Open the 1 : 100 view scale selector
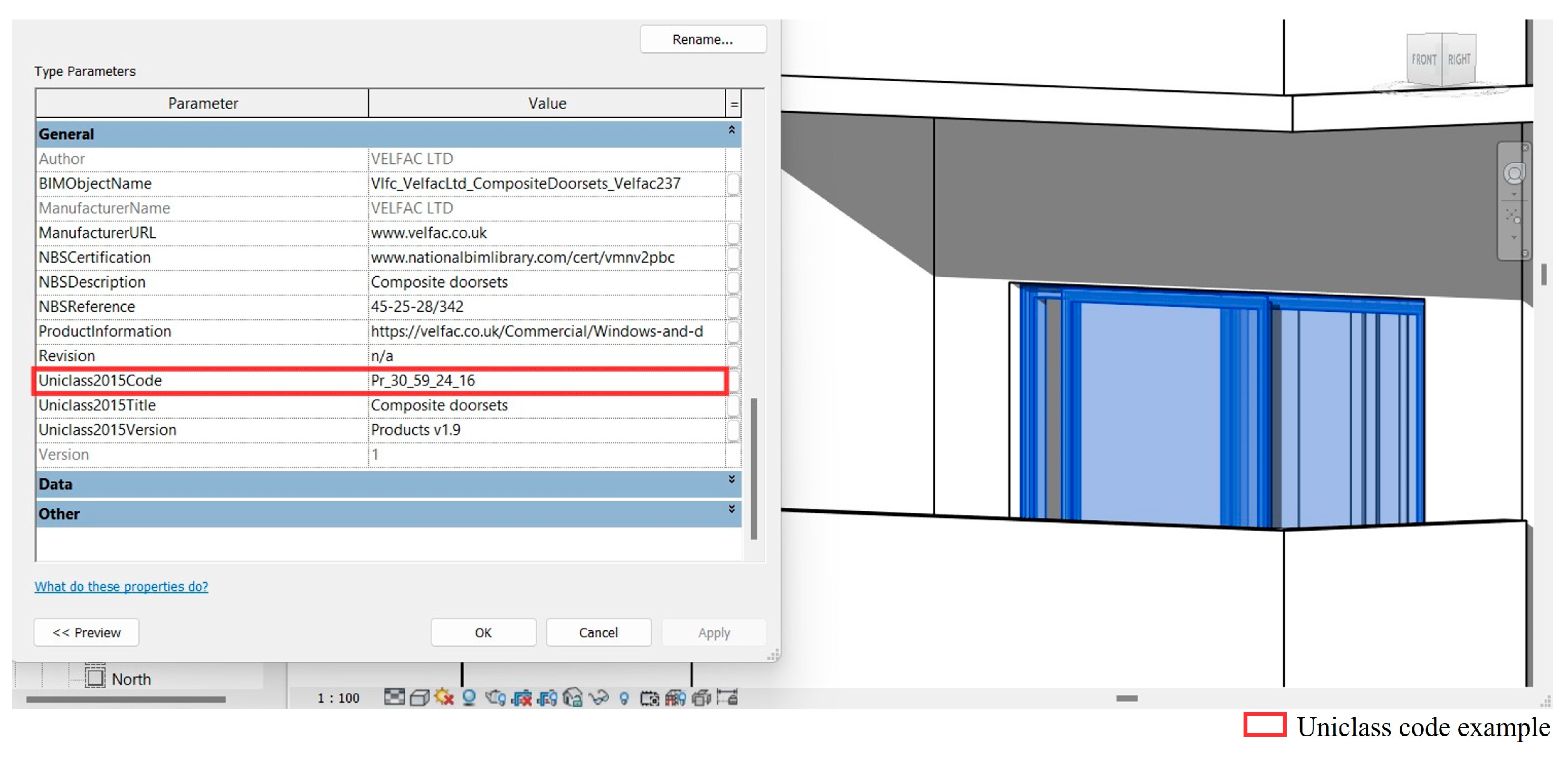Viewport: 1568px width, 760px height. tap(338, 698)
